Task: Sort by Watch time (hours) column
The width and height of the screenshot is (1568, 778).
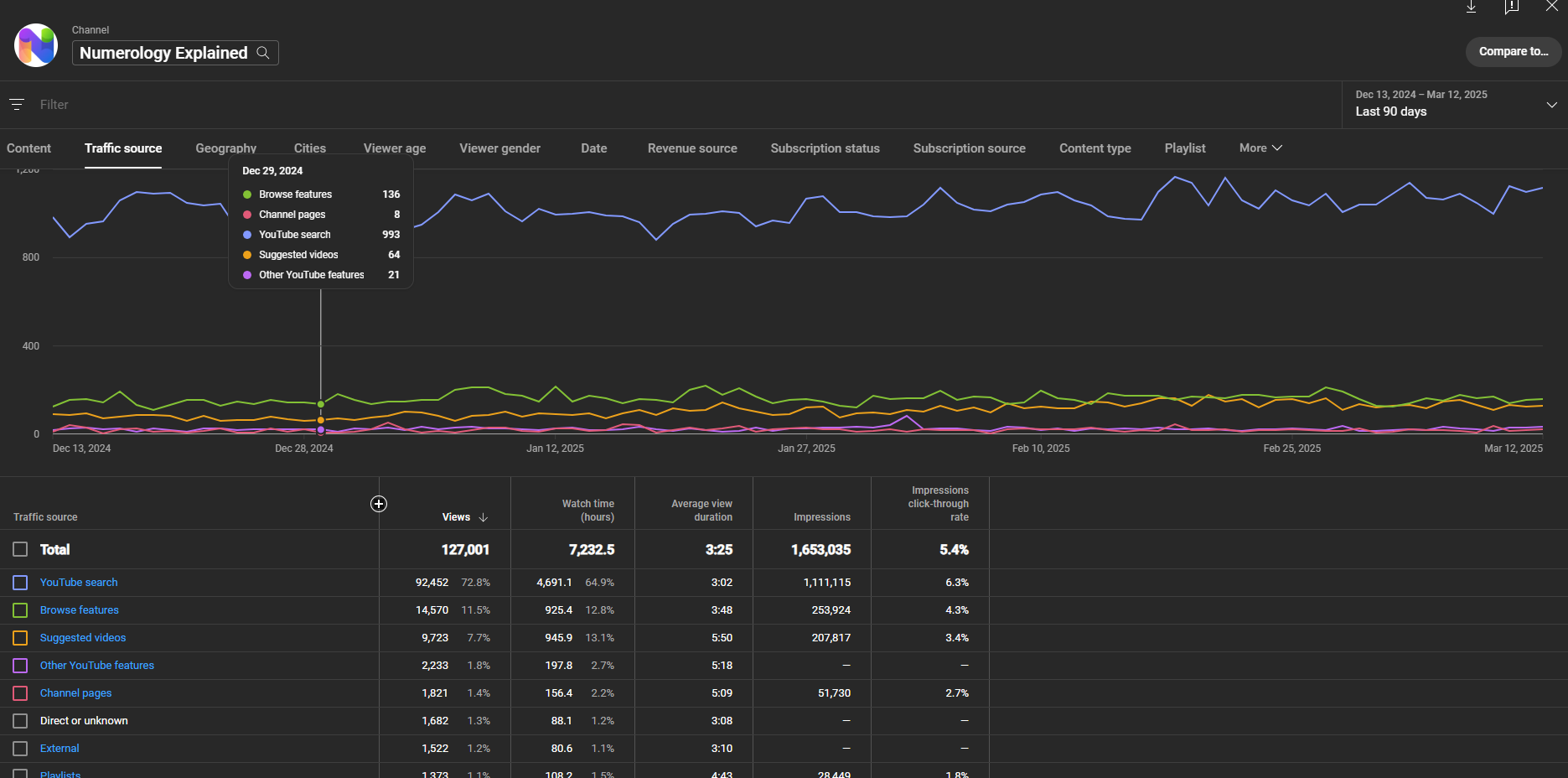Action: tap(588, 511)
